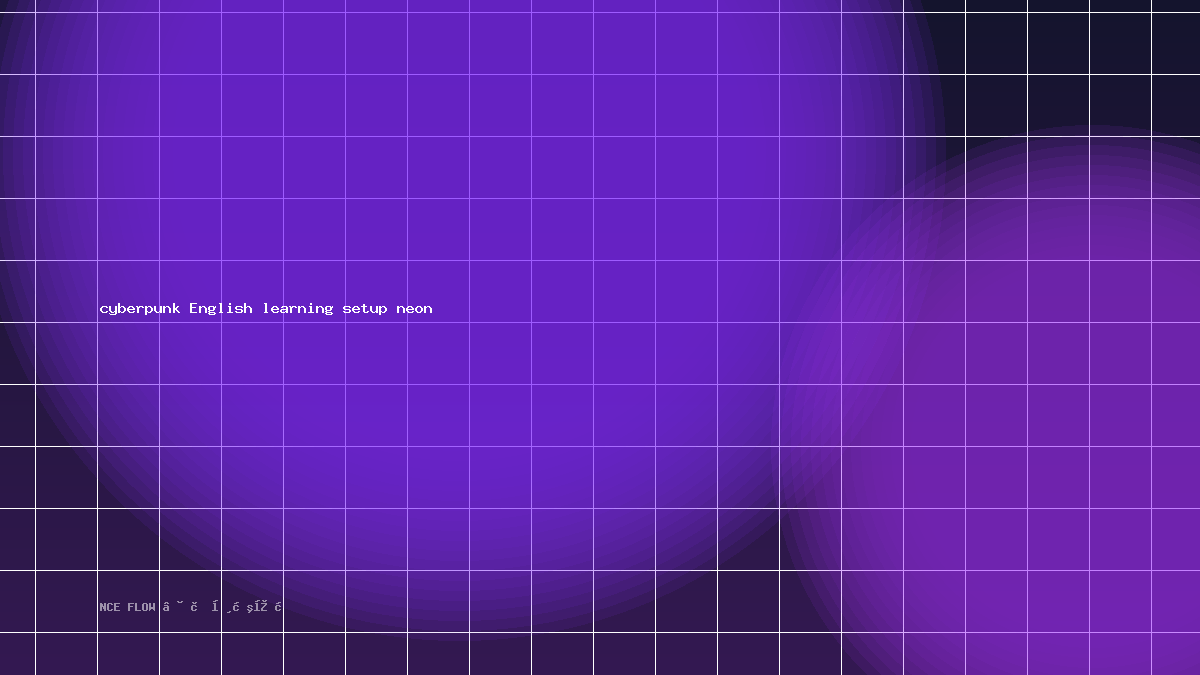This screenshot has width=1200, height=675.
Task: Select the word "setup" in the caption
Action: (365, 309)
